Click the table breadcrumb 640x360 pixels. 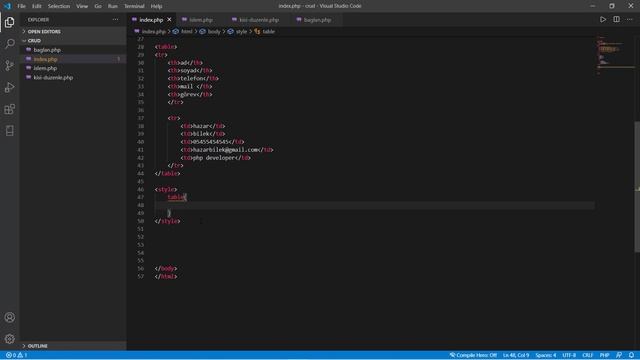coord(268,31)
